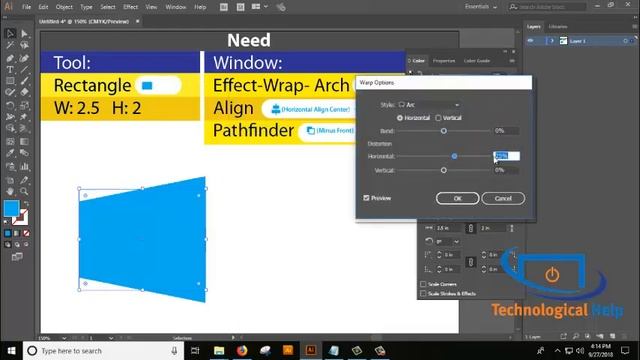Open artboard navigation dropdown in status bar
The image size is (640, 360).
111,338
